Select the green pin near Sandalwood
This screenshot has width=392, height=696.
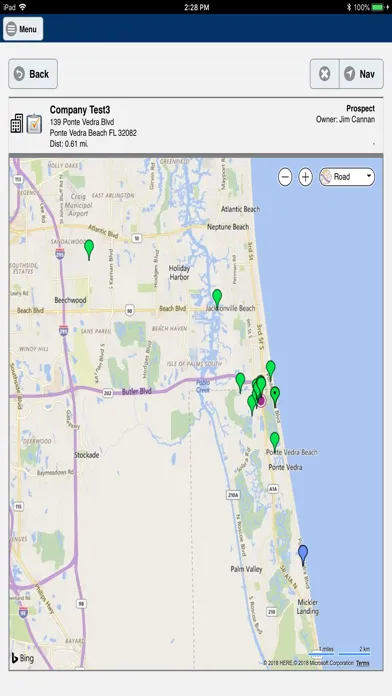[x=89, y=249]
